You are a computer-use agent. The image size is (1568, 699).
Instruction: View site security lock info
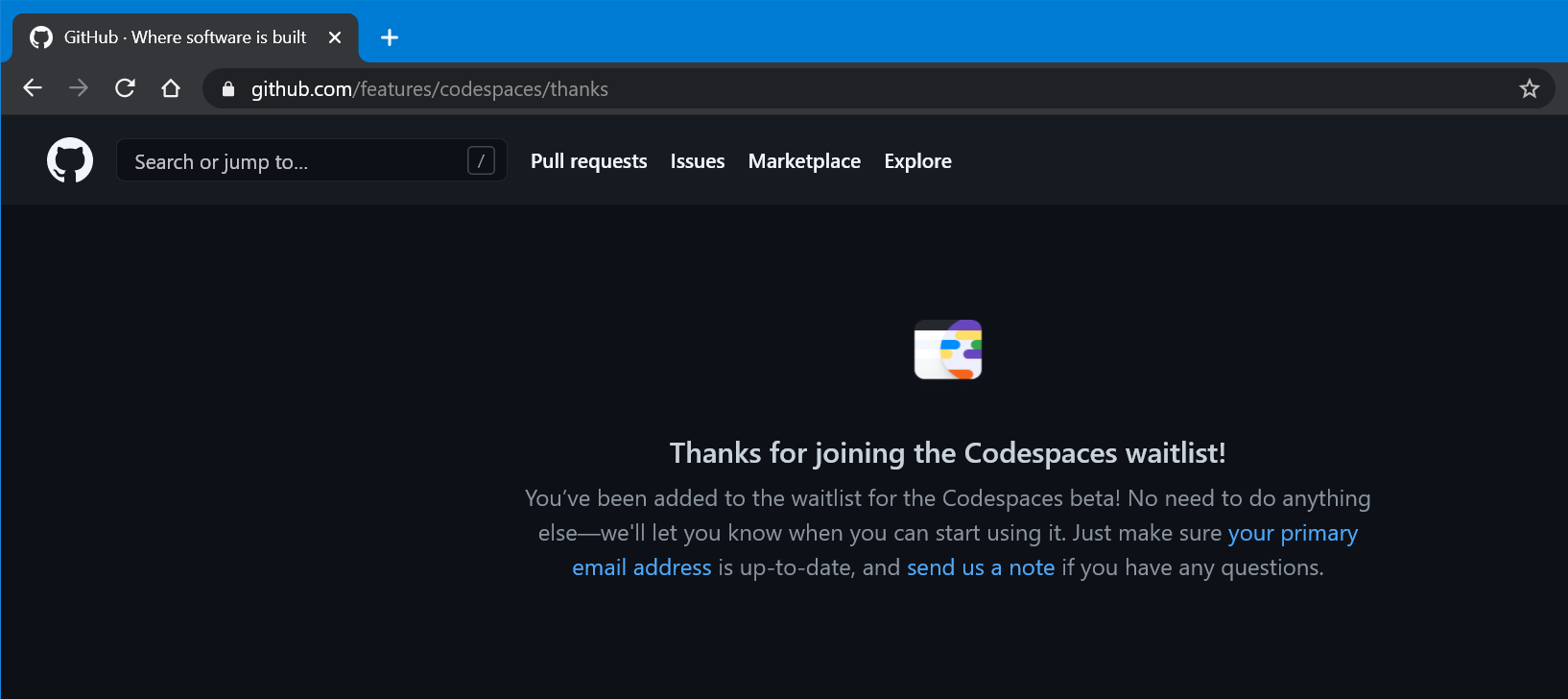coord(228,89)
